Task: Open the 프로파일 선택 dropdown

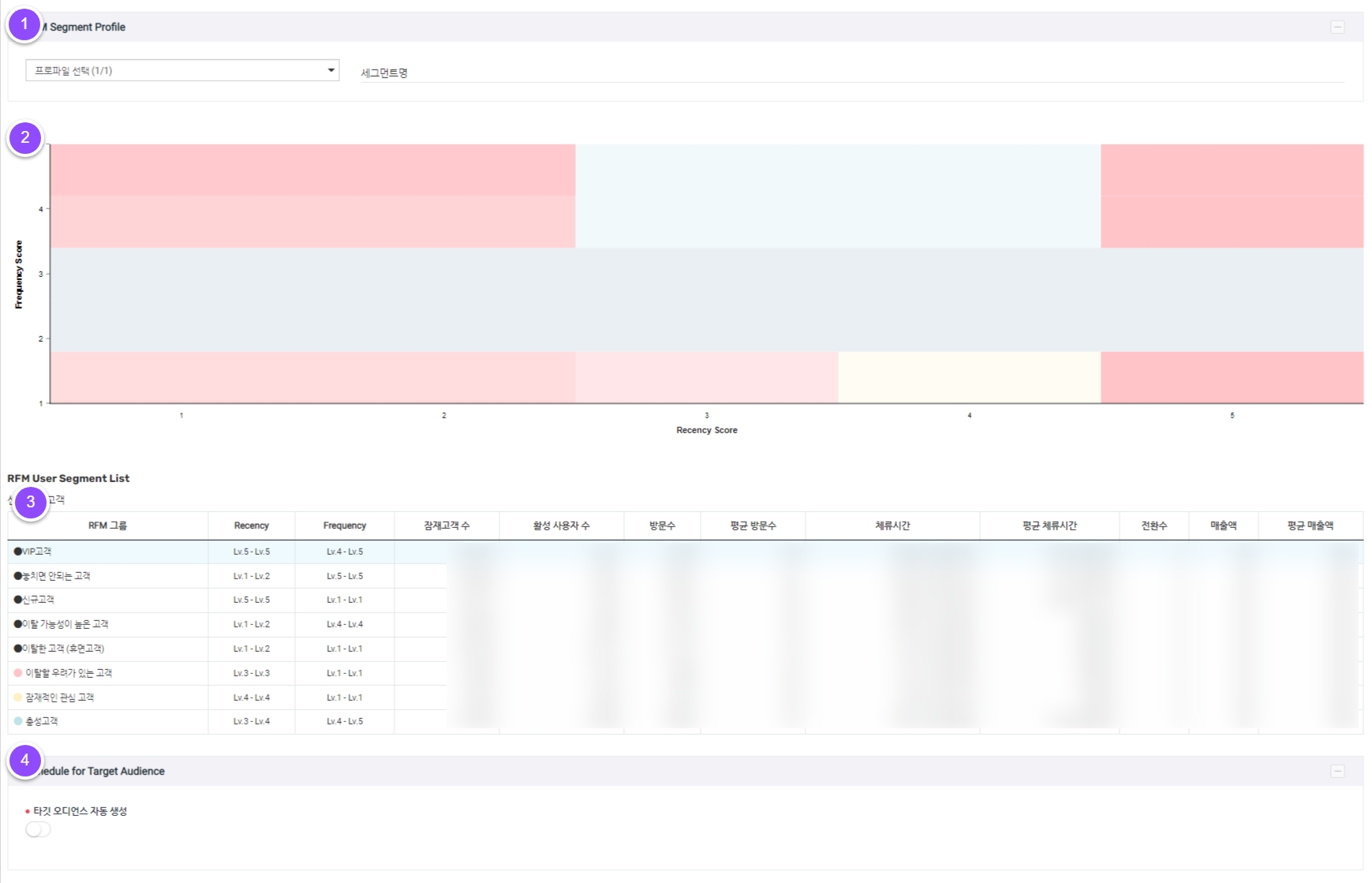Action: (x=182, y=70)
